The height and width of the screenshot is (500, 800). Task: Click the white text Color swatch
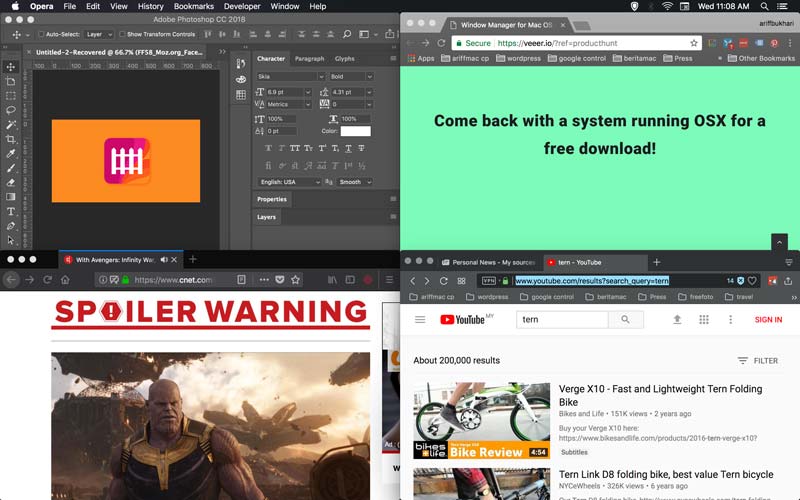click(x=356, y=131)
